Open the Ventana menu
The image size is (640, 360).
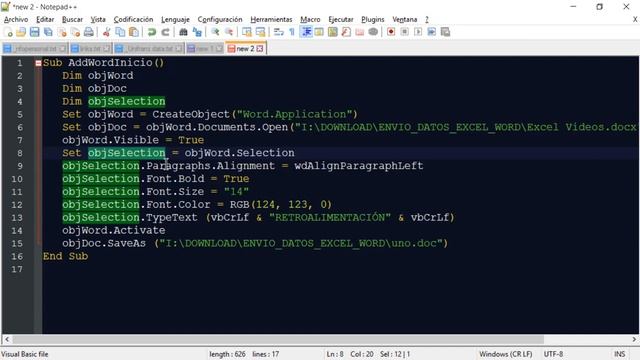404,19
